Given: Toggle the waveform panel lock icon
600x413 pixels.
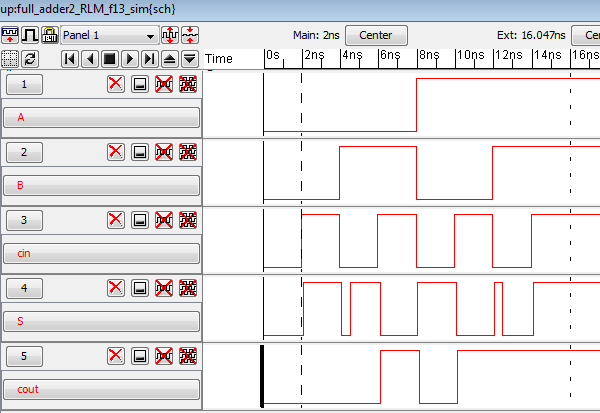Looking at the screenshot, I should 50,35.
